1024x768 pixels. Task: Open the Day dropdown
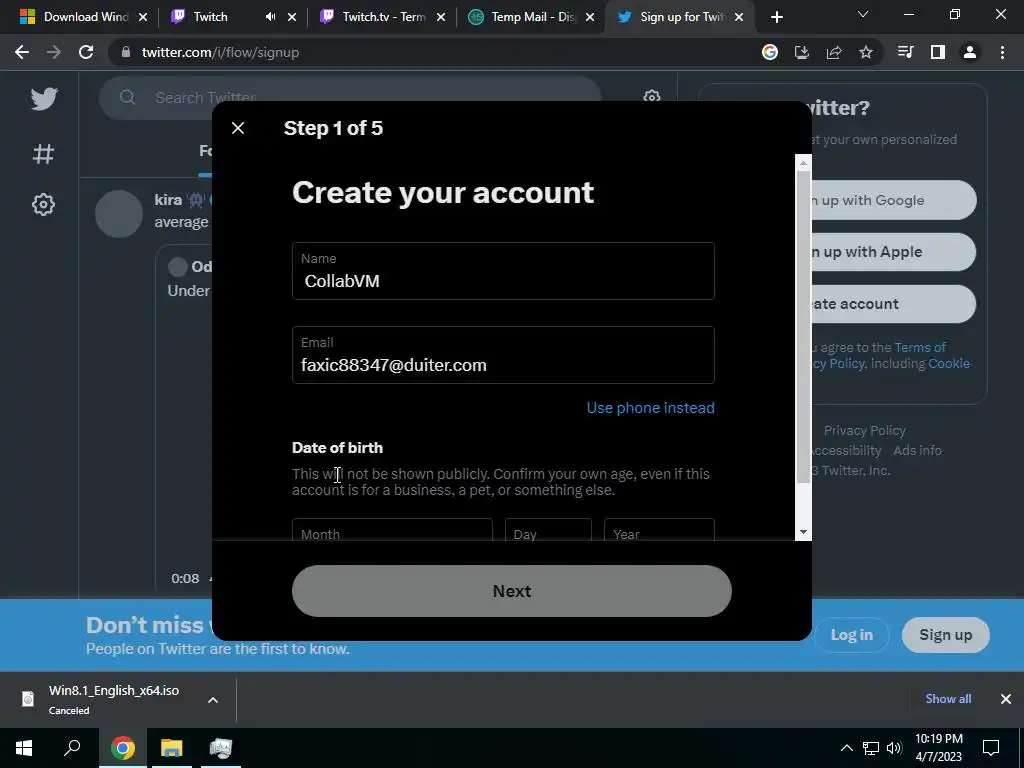pos(548,530)
